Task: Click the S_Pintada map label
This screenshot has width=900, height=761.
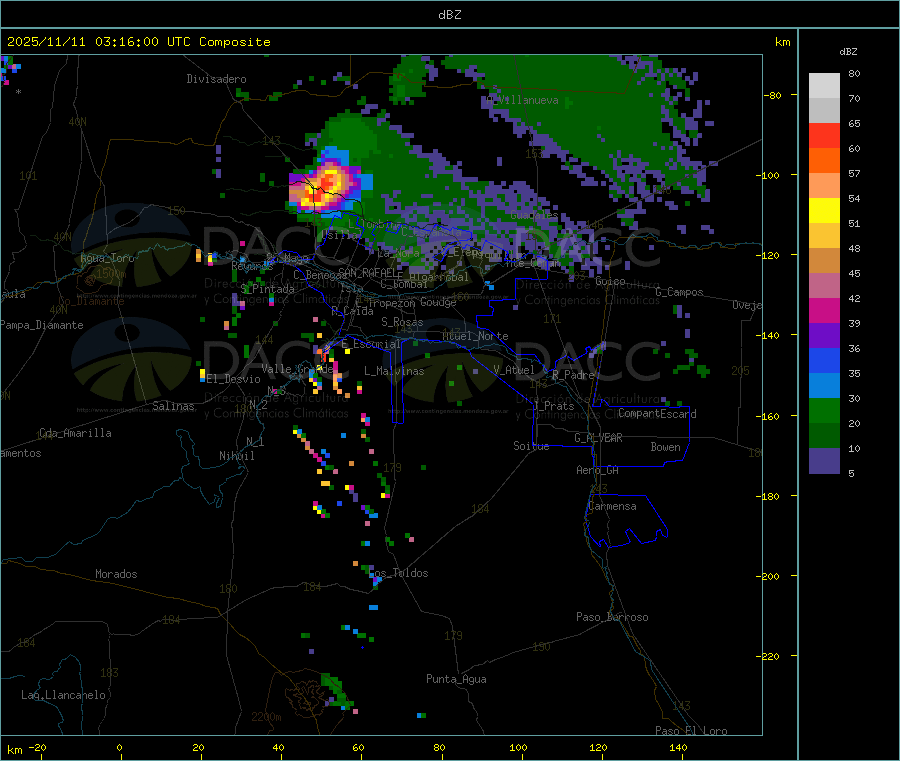Action: (267, 289)
